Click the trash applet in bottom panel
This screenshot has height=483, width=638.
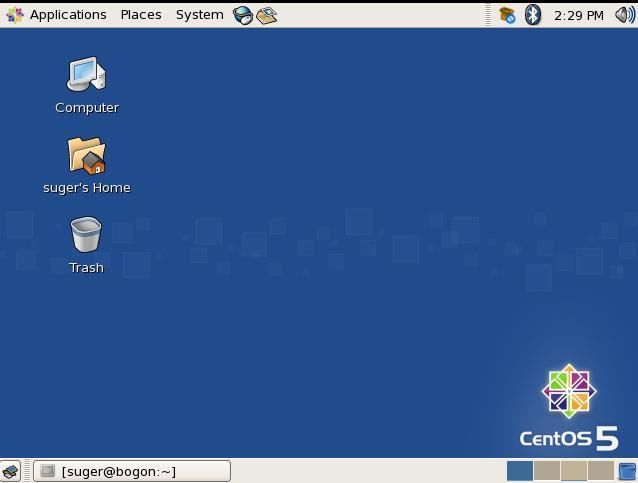[627, 471]
